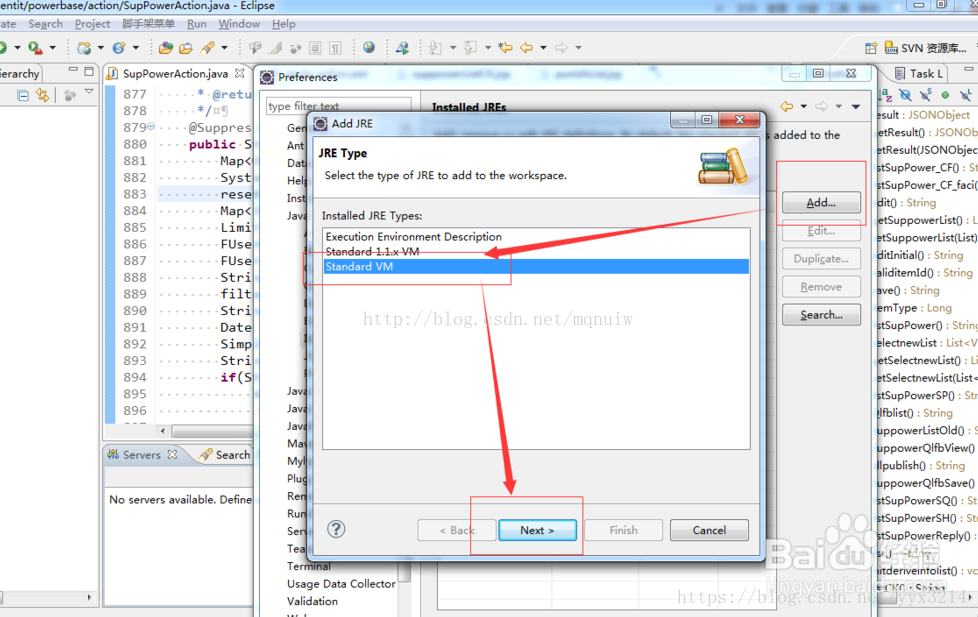The image size is (978, 617).
Task: Maximize the Hierarchy panel view
Action: (x=89, y=71)
